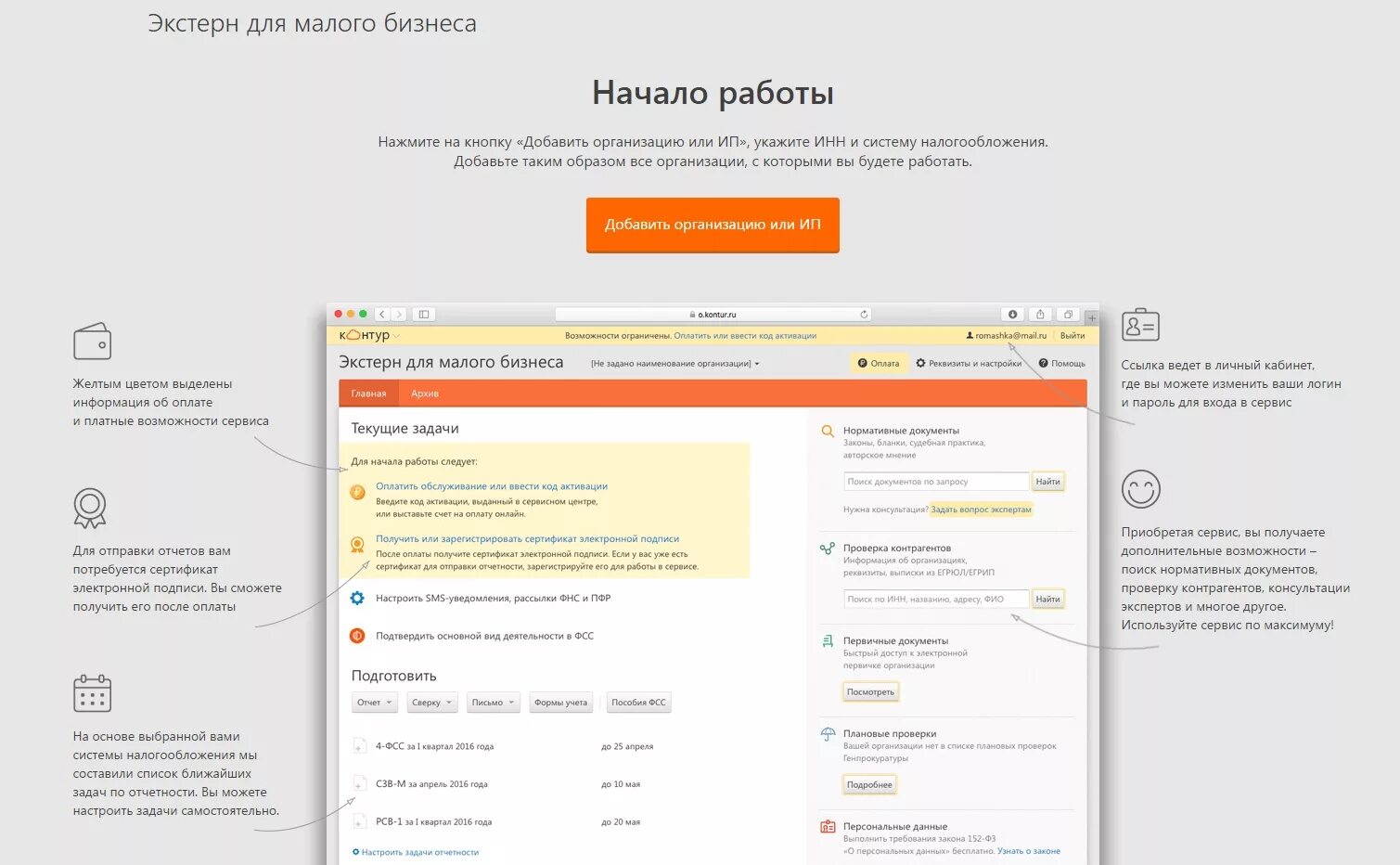1400x865 pixels.
Task: Open the Отчет dropdown under Подготовить
Action: pyautogui.click(x=374, y=703)
